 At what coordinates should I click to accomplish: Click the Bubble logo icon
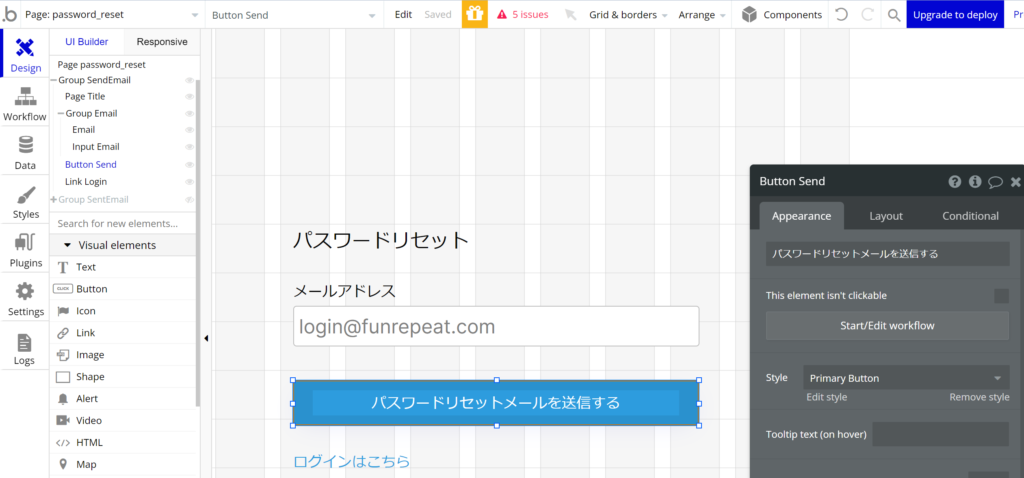(x=10, y=14)
